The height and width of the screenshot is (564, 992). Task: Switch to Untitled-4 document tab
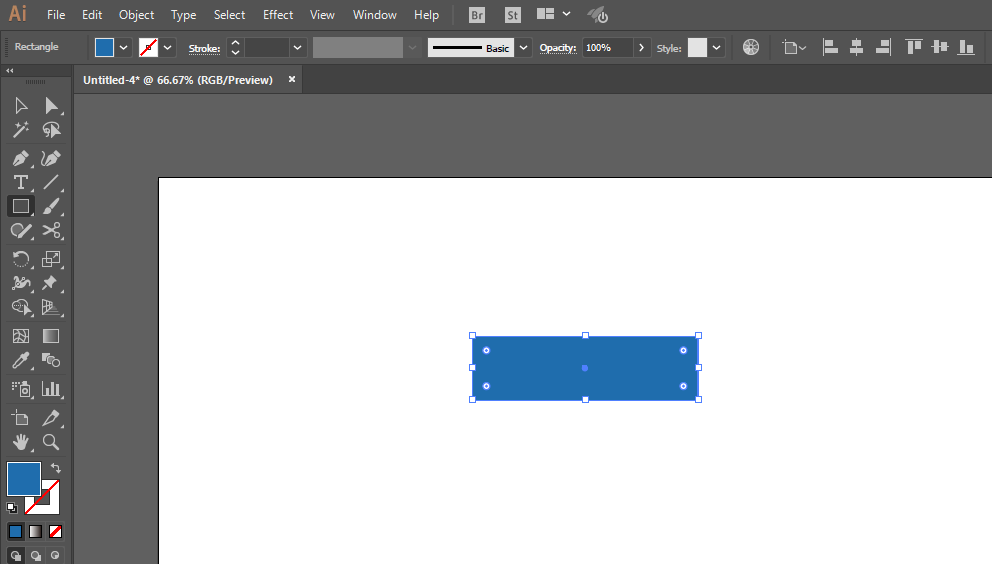[178, 80]
